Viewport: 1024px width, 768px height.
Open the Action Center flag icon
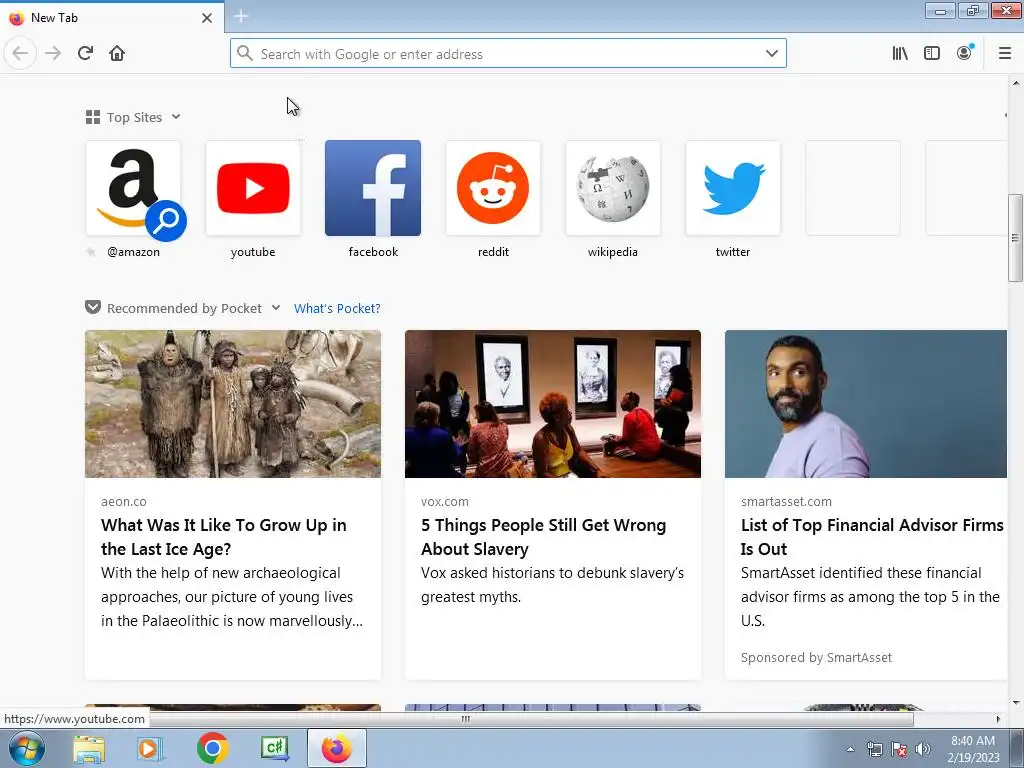tap(899, 749)
